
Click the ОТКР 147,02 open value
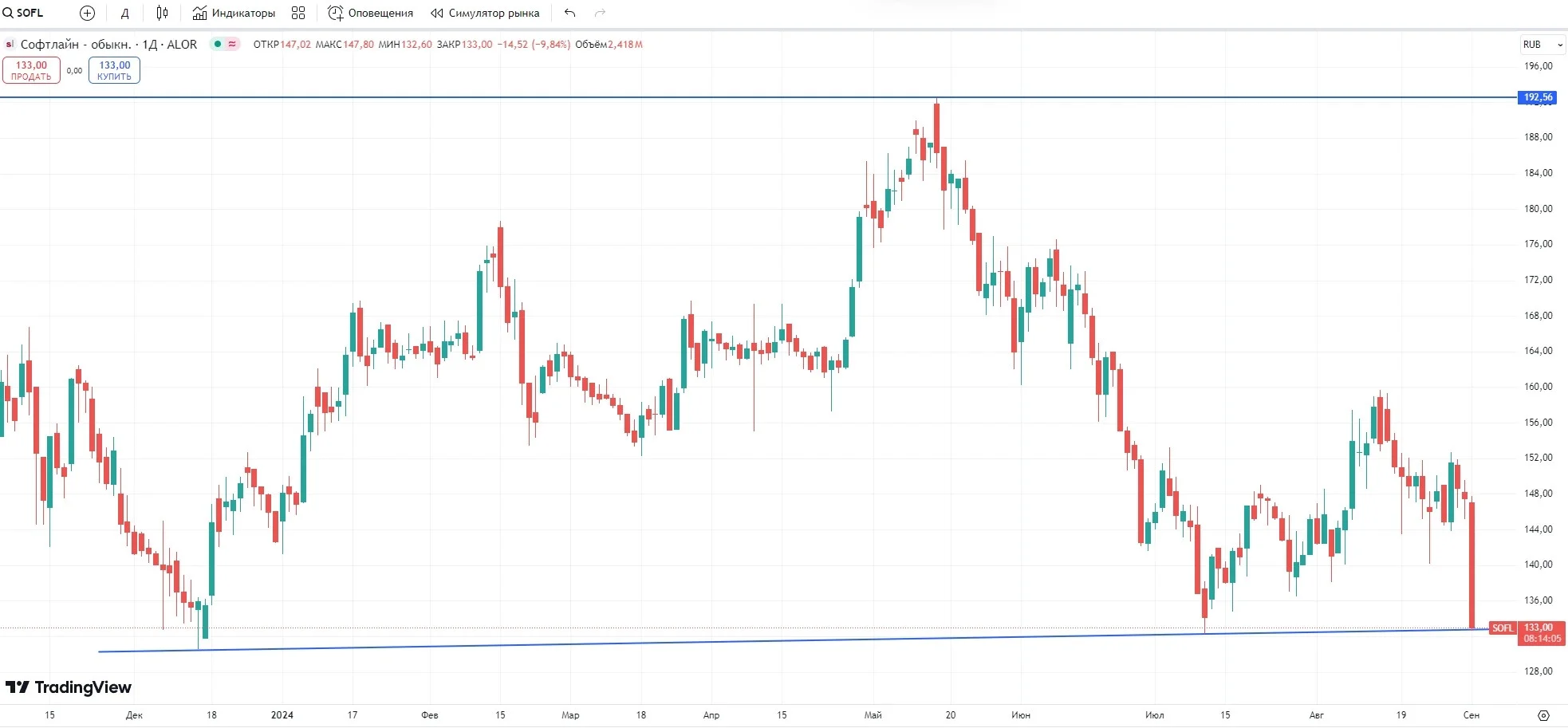tap(282, 45)
